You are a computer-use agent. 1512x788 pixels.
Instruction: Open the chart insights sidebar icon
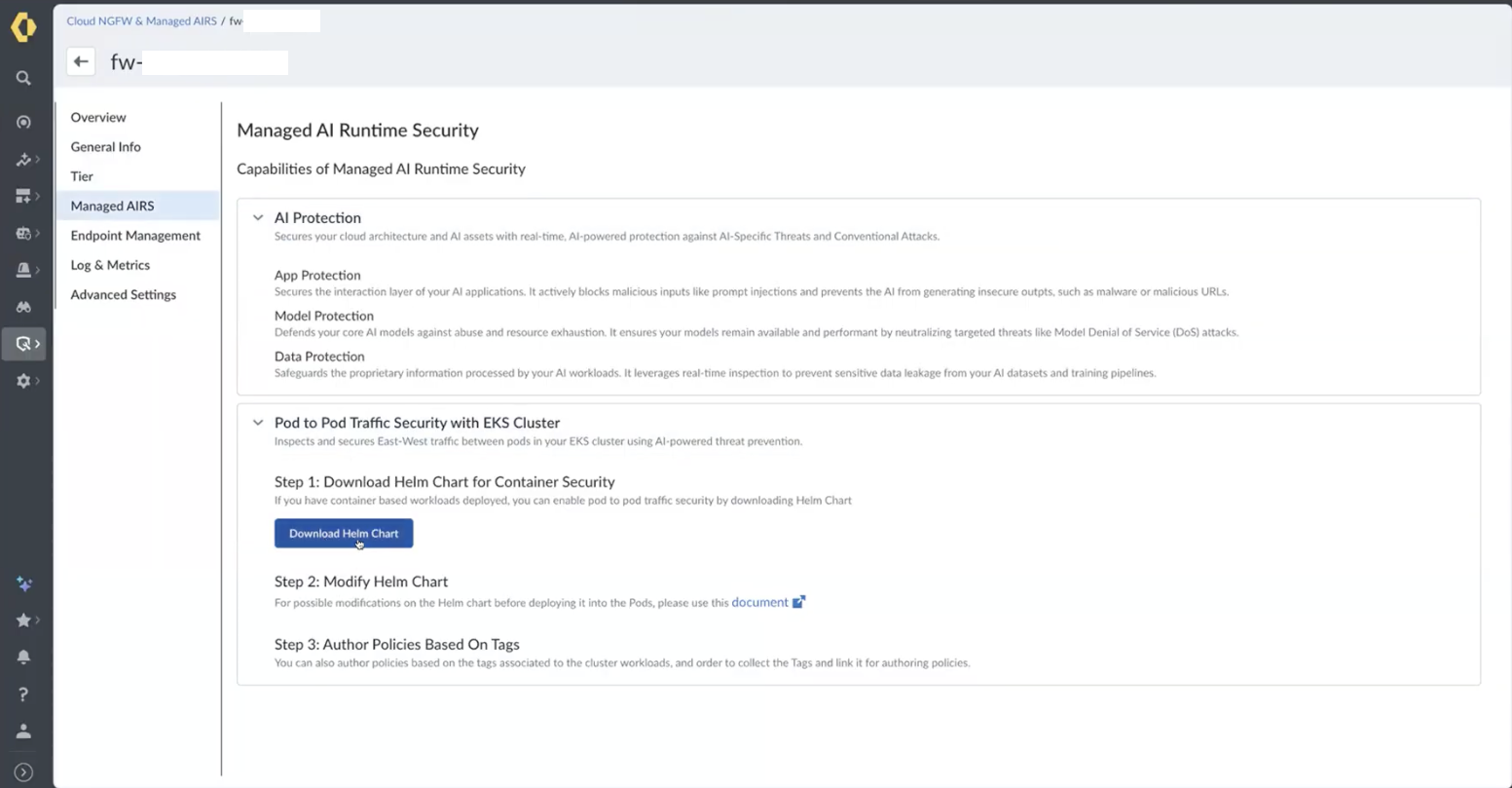click(x=23, y=159)
